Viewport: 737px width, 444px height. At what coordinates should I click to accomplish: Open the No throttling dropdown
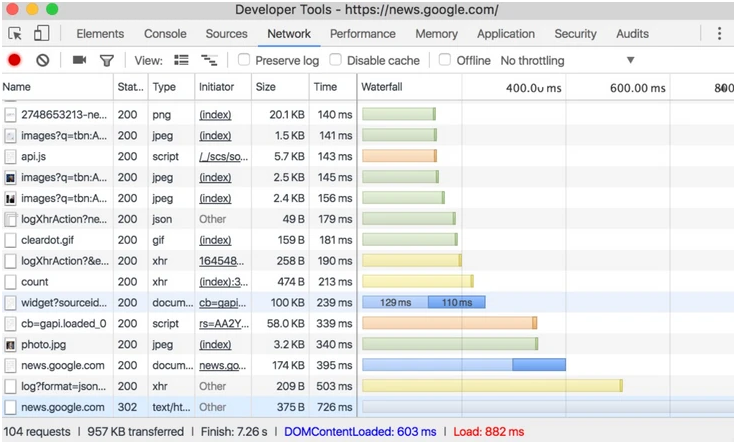[567, 61]
